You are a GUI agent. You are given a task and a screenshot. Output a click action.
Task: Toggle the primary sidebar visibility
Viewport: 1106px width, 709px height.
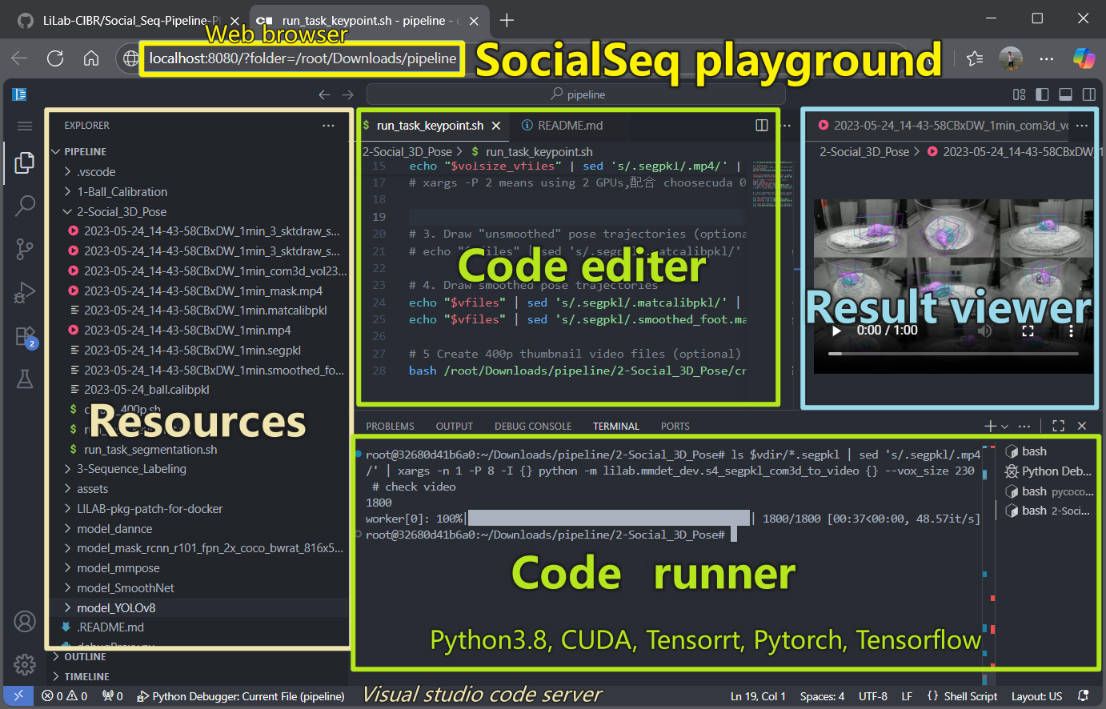1040,94
